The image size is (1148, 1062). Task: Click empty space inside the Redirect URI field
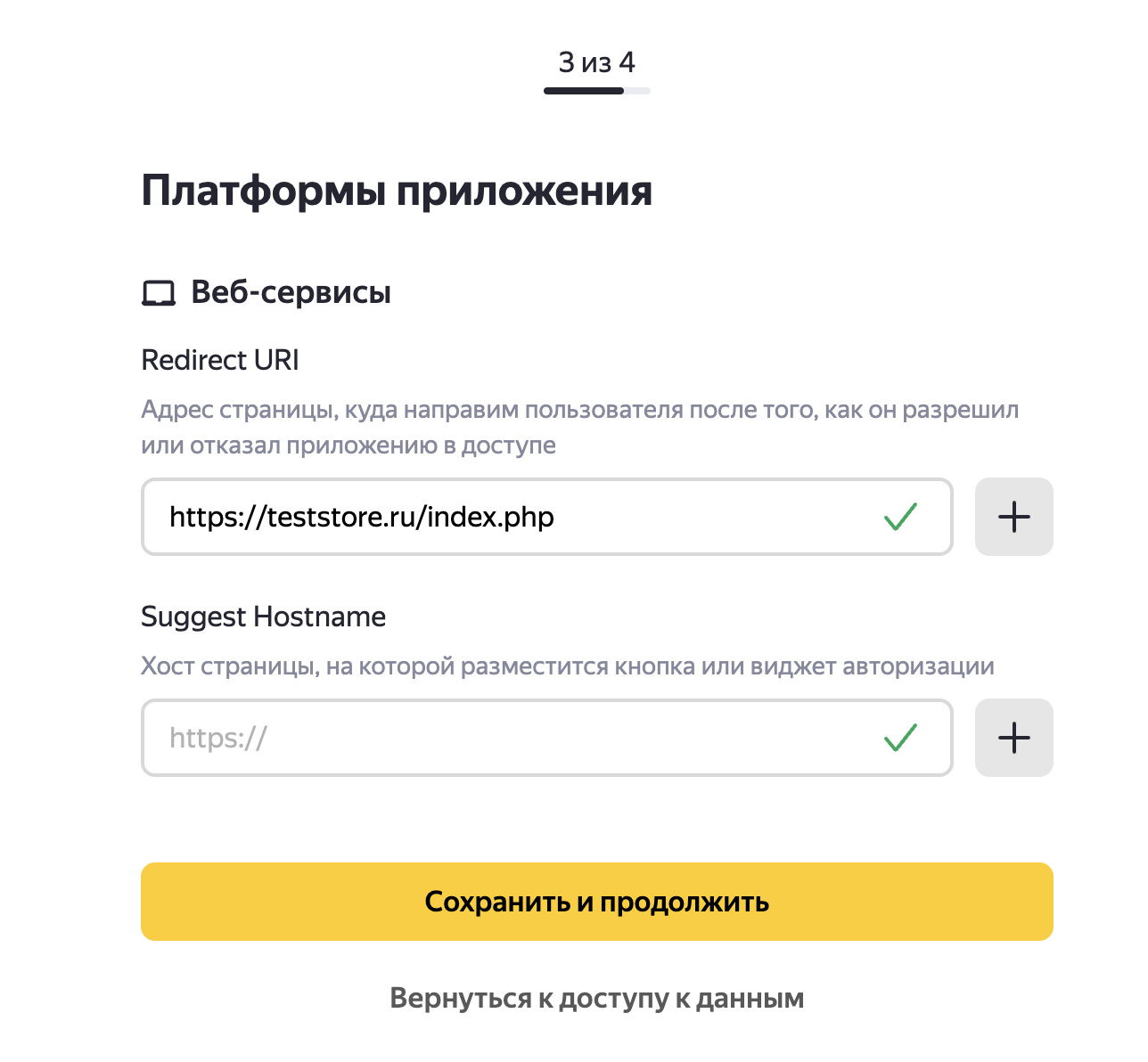pyautogui.click(x=713, y=517)
